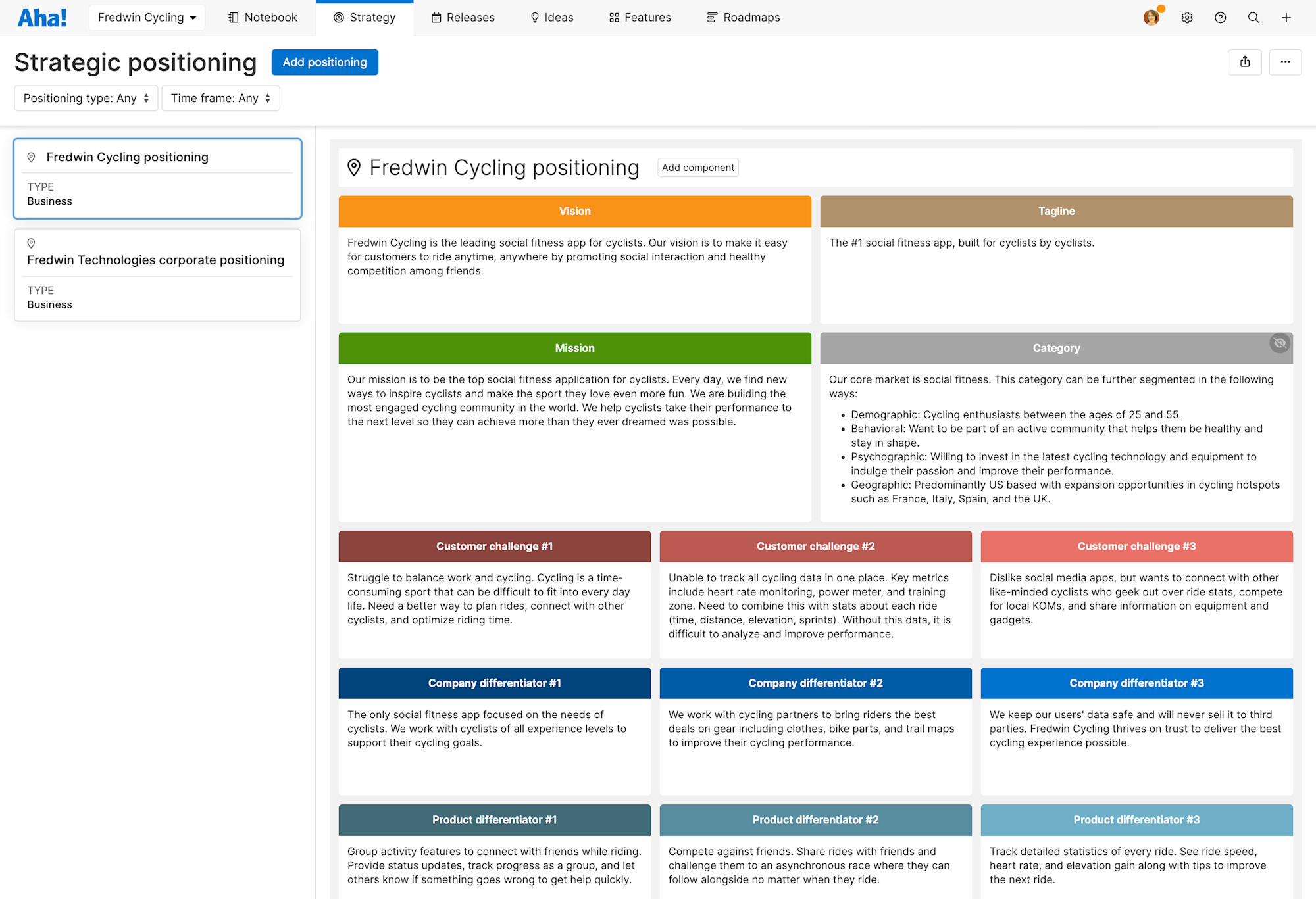
Task: Click the Vision description text
Action: click(567, 257)
